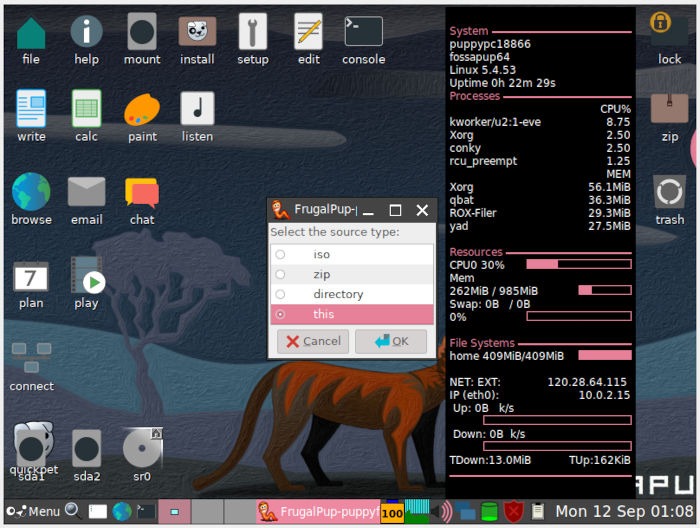
Task: Switch to the first pink desktop pager
Action: click(174, 511)
